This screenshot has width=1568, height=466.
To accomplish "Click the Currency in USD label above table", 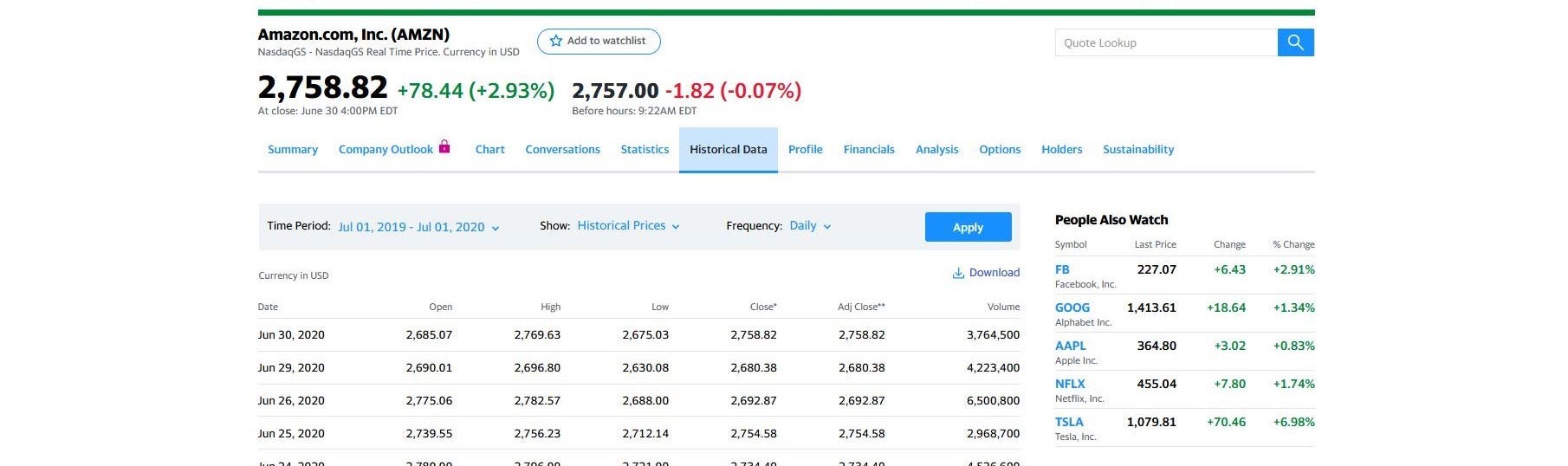I will coord(294,275).
